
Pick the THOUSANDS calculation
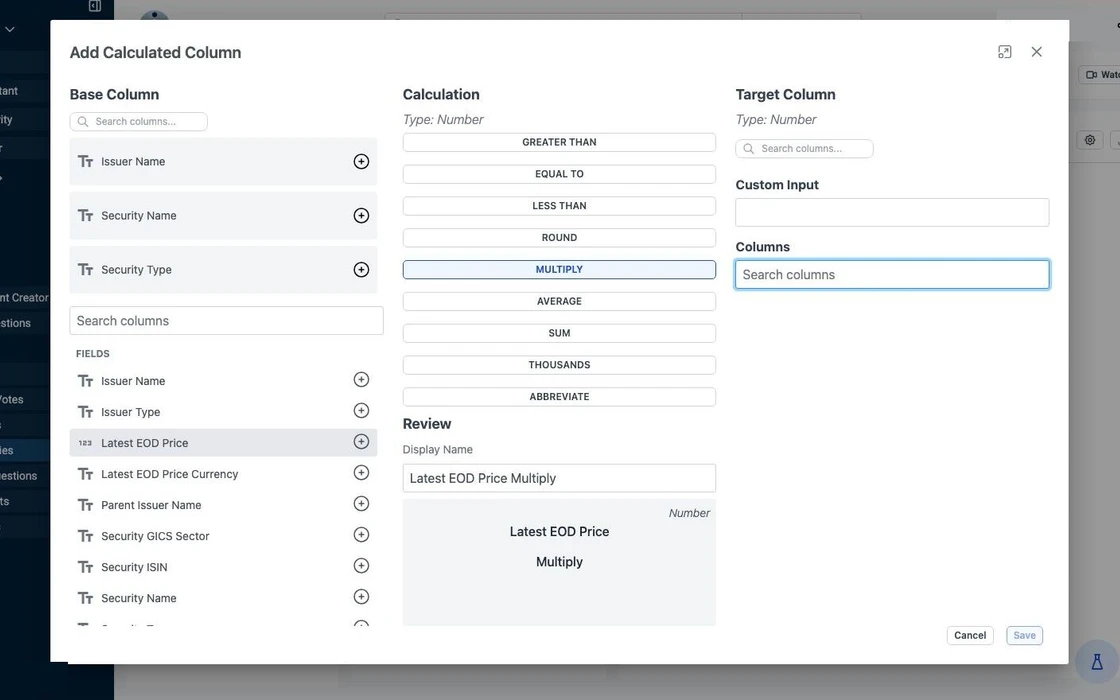(x=559, y=365)
